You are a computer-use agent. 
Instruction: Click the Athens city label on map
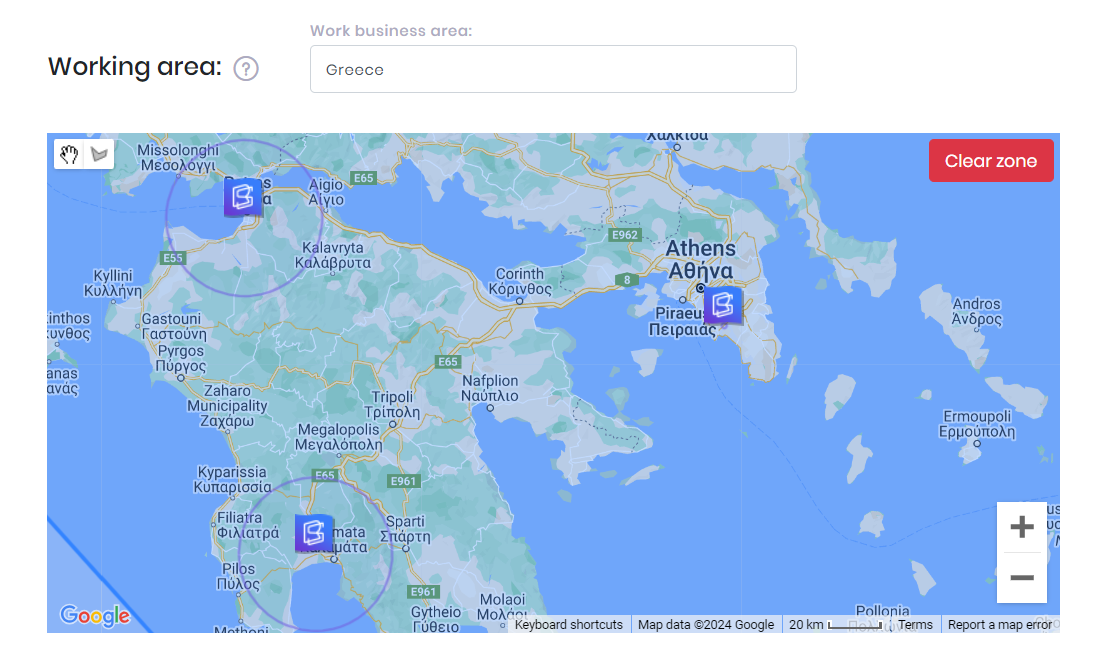pos(701,259)
